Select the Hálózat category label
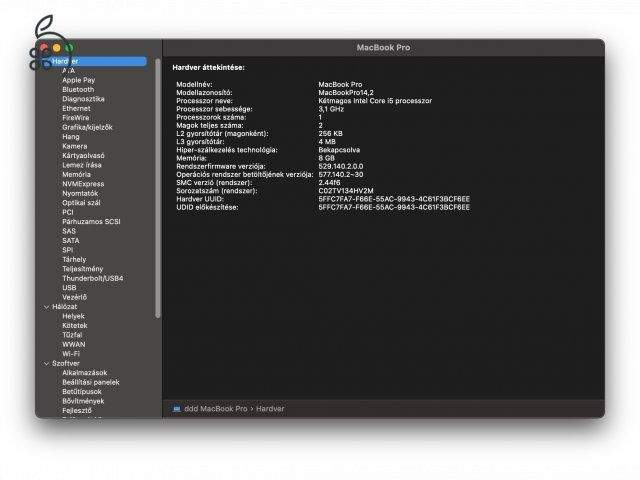 click(64, 307)
